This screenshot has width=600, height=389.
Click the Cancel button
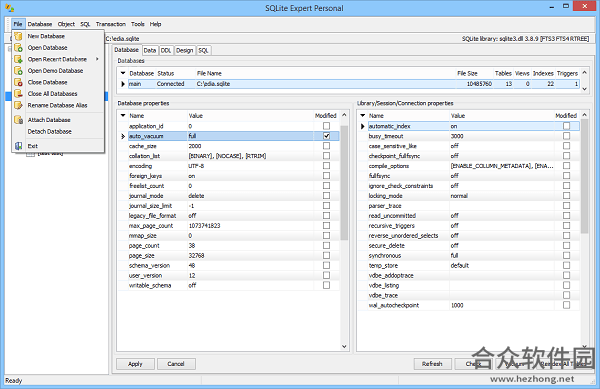click(176, 364)
